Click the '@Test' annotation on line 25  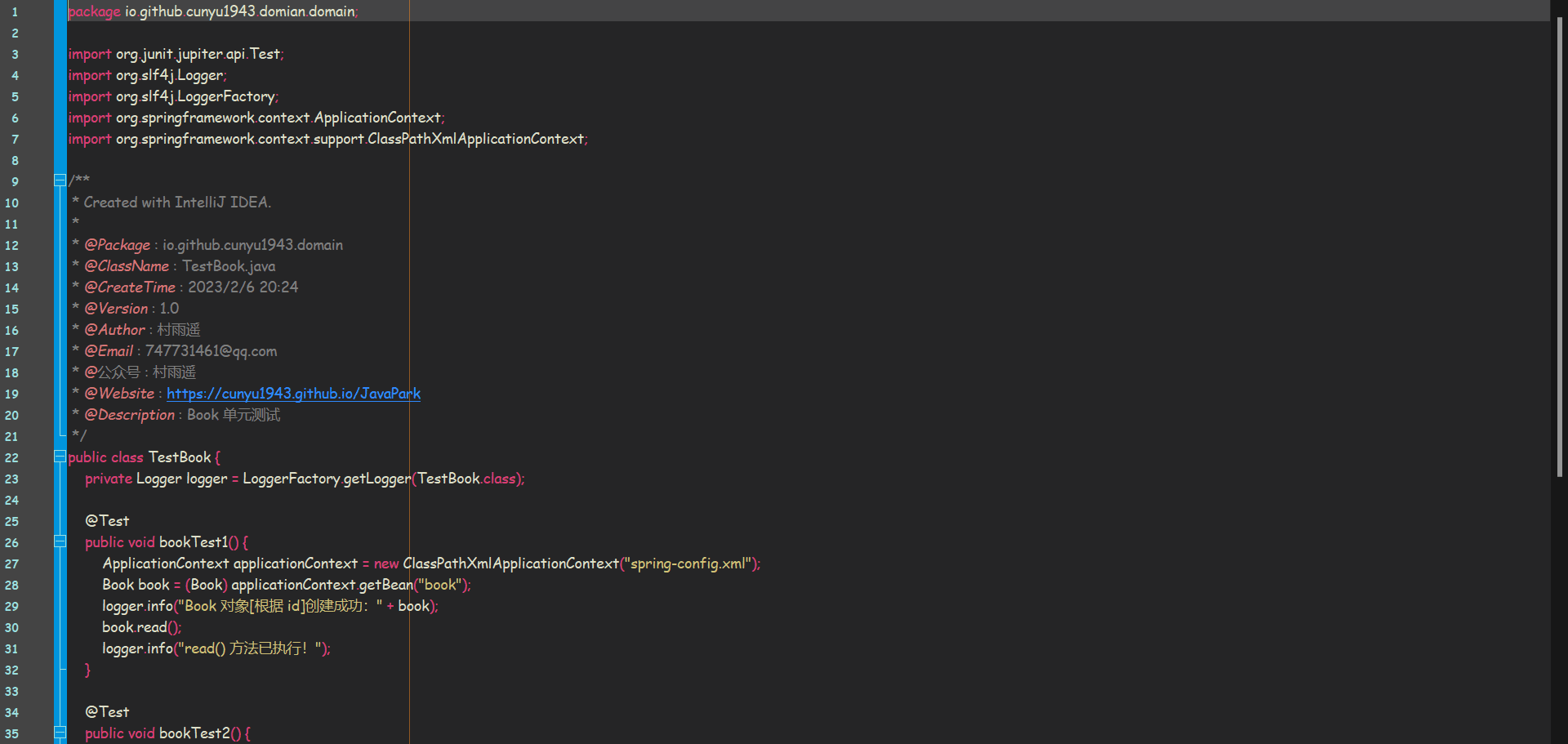pyautogui.click(x=107, y=521)
